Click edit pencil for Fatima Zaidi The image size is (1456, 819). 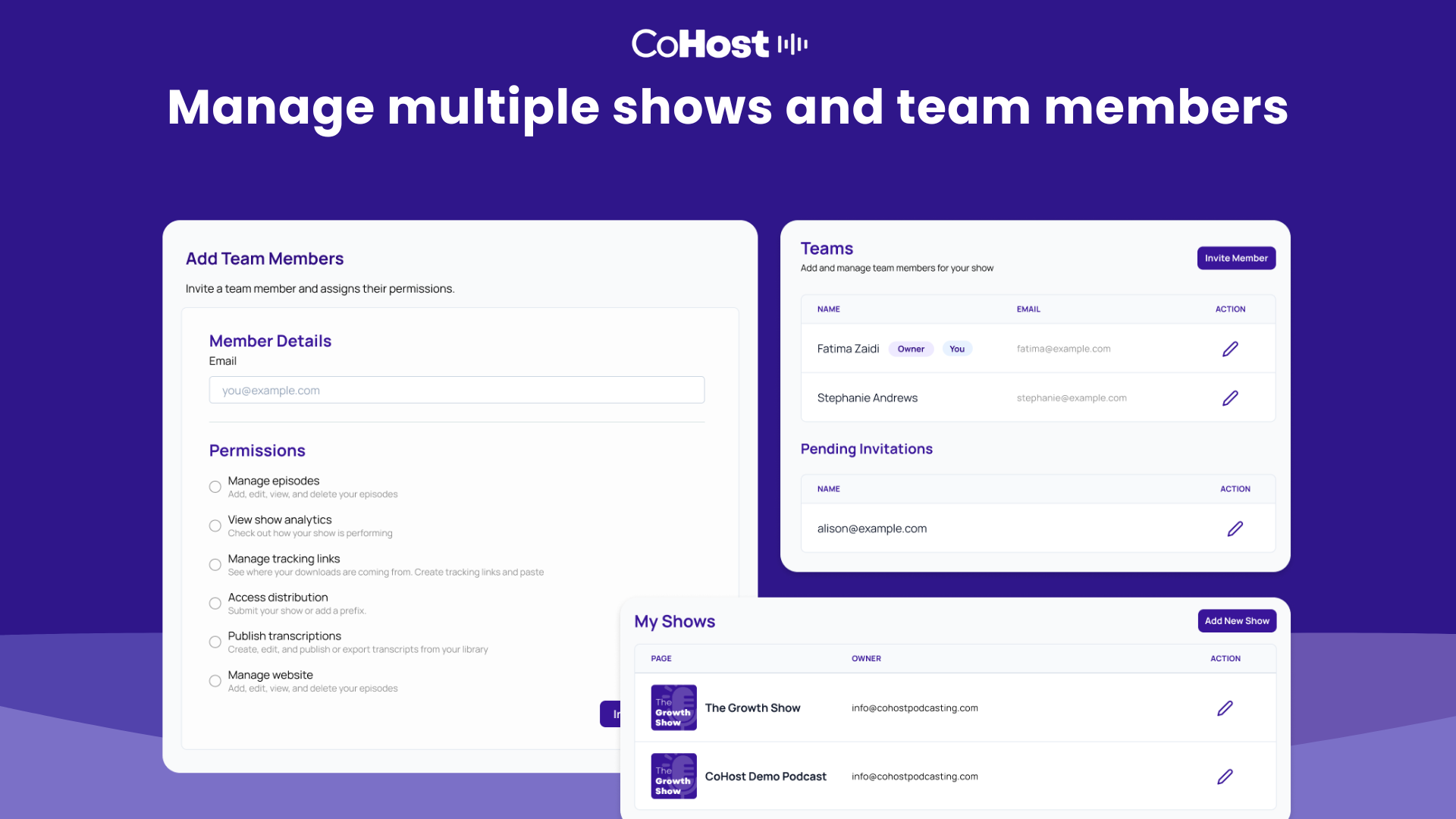pyautogui.click(x=1230, y=349)
